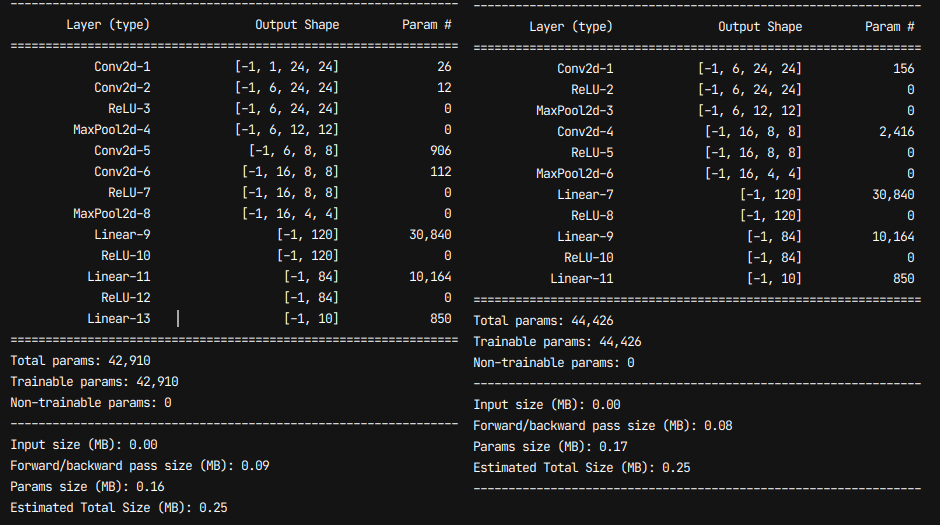
Task: Select Params size (MB): 0.17
Action: click(550, 446)
